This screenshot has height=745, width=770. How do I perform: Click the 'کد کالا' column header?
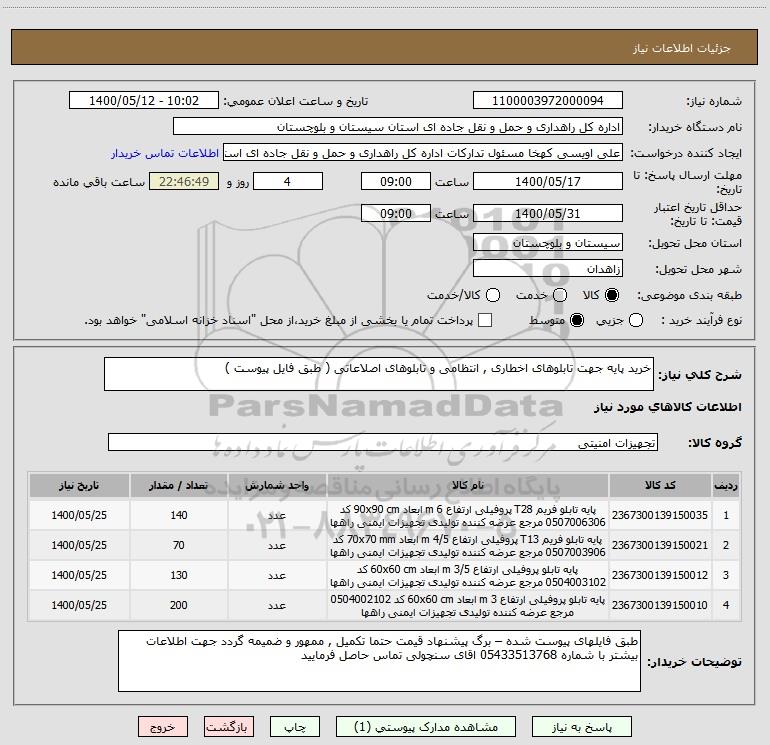click(x=660, y=485)
